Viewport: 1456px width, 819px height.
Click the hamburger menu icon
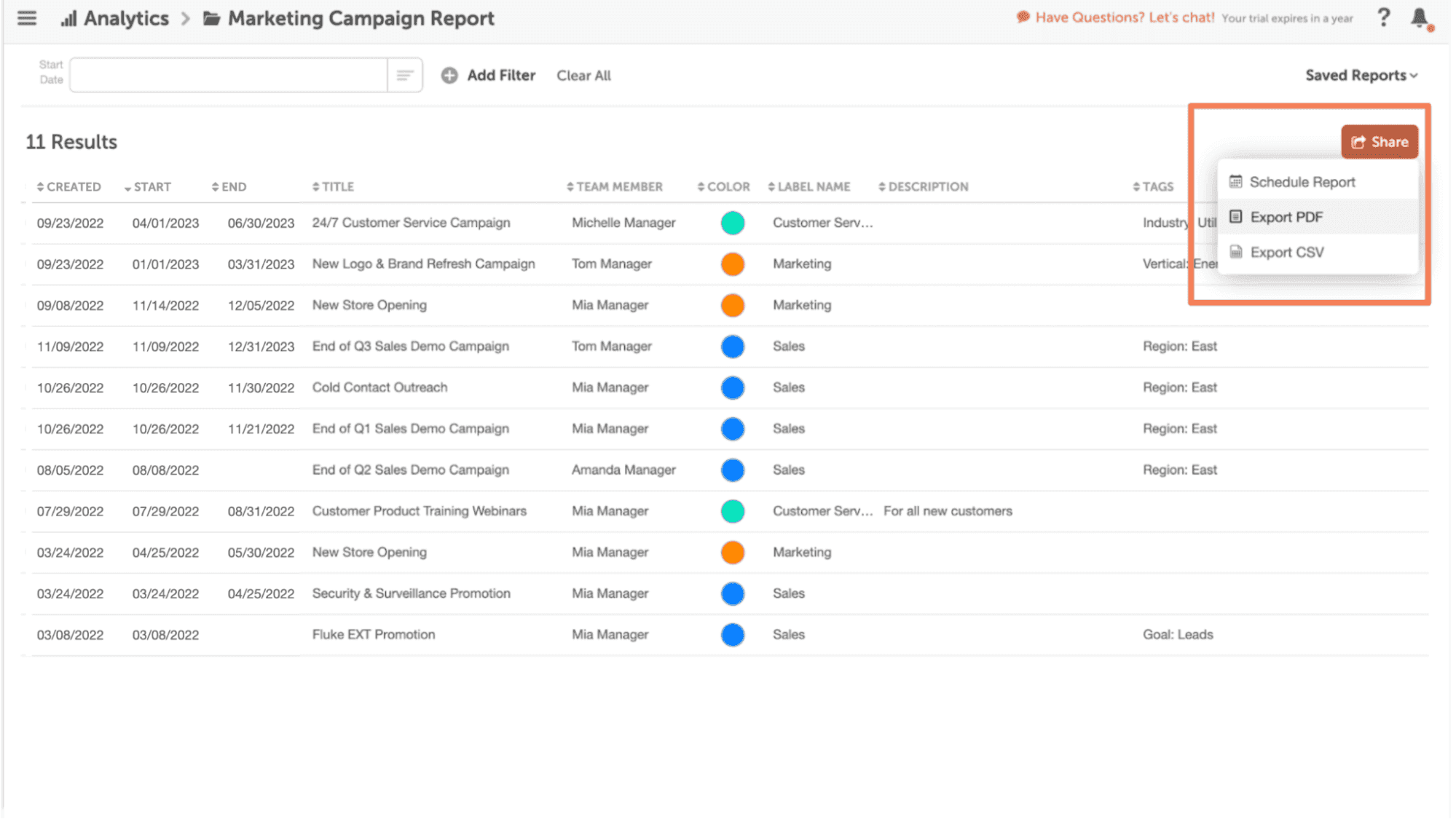(28, 18)
